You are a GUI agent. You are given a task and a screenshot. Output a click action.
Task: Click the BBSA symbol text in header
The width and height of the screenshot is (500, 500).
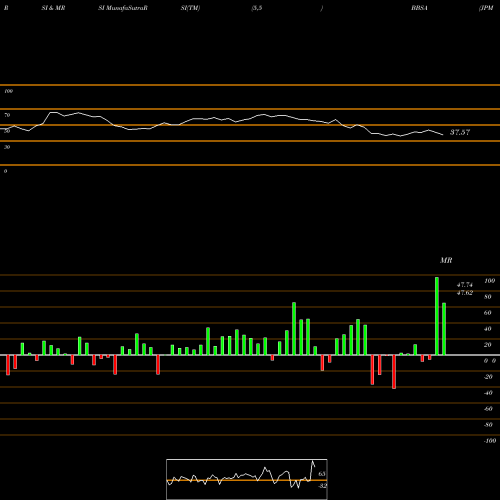coord(419,8)
